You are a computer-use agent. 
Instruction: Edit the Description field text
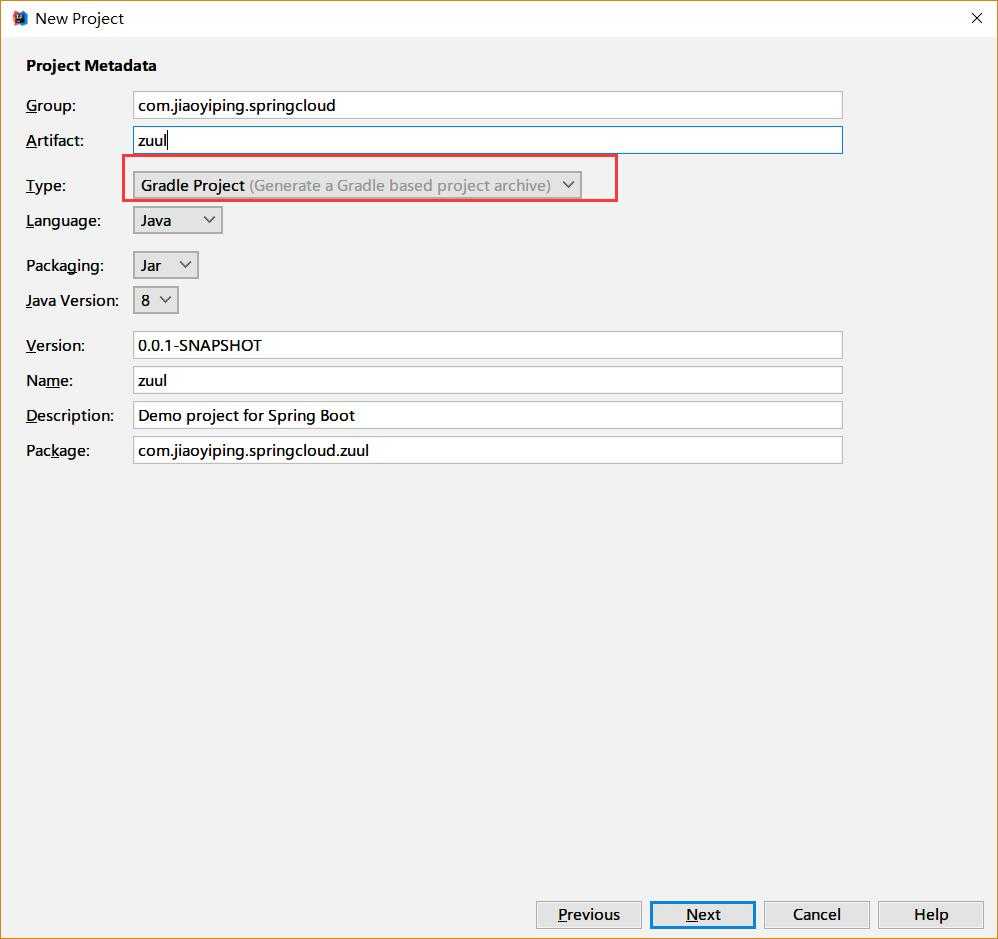coord(488,415)
